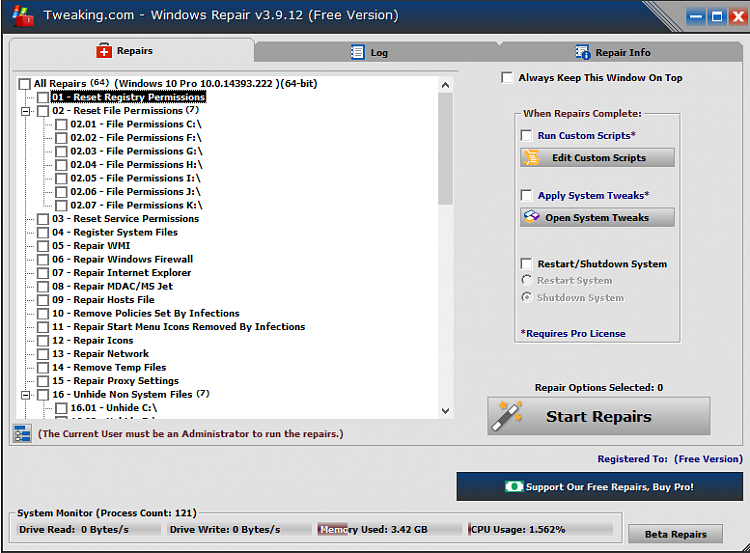The image size is (750, 553).
Task: Click the Open System Tweaks icon
Action: tap(531, 217)
